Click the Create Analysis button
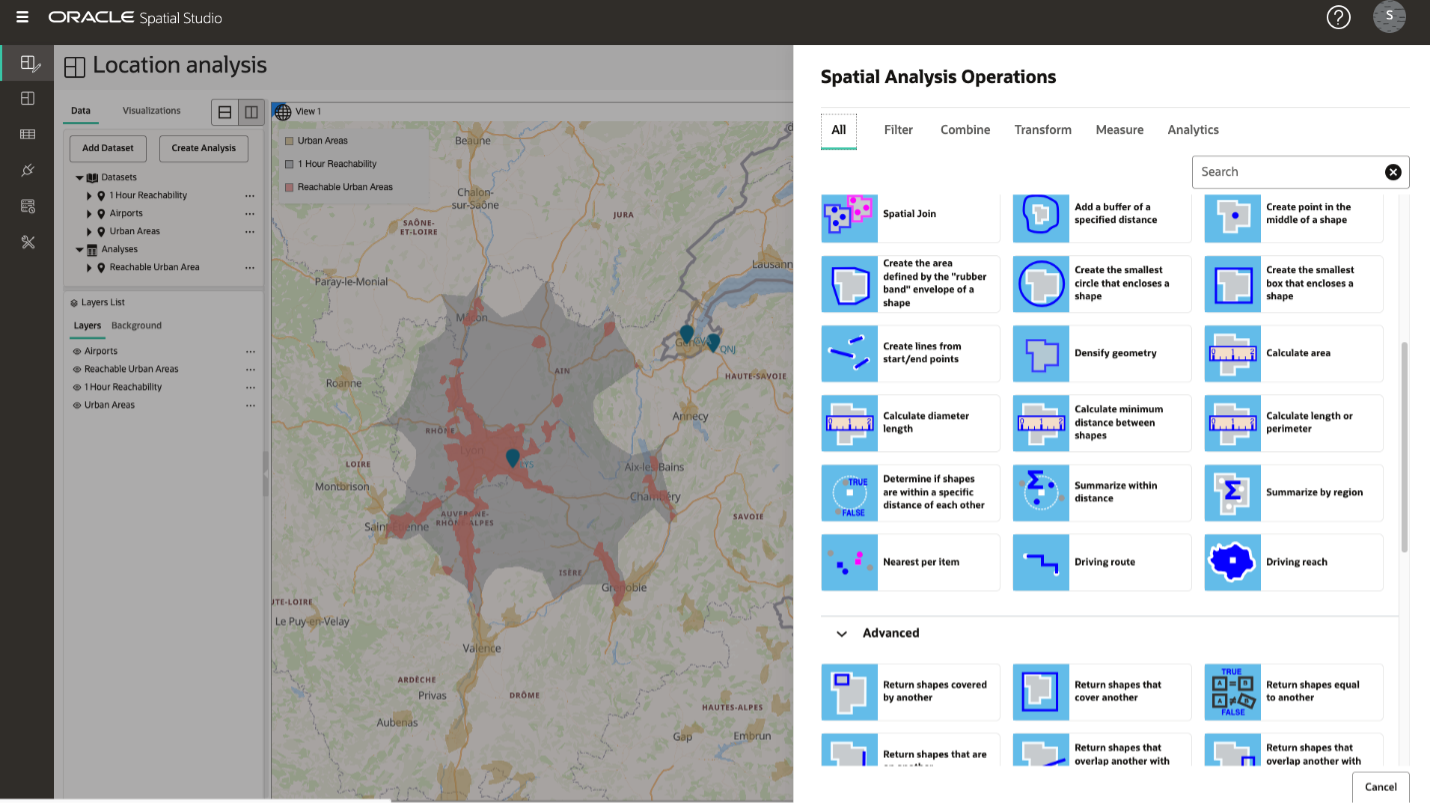The image size is (1430, 806). tap(203, 148)
